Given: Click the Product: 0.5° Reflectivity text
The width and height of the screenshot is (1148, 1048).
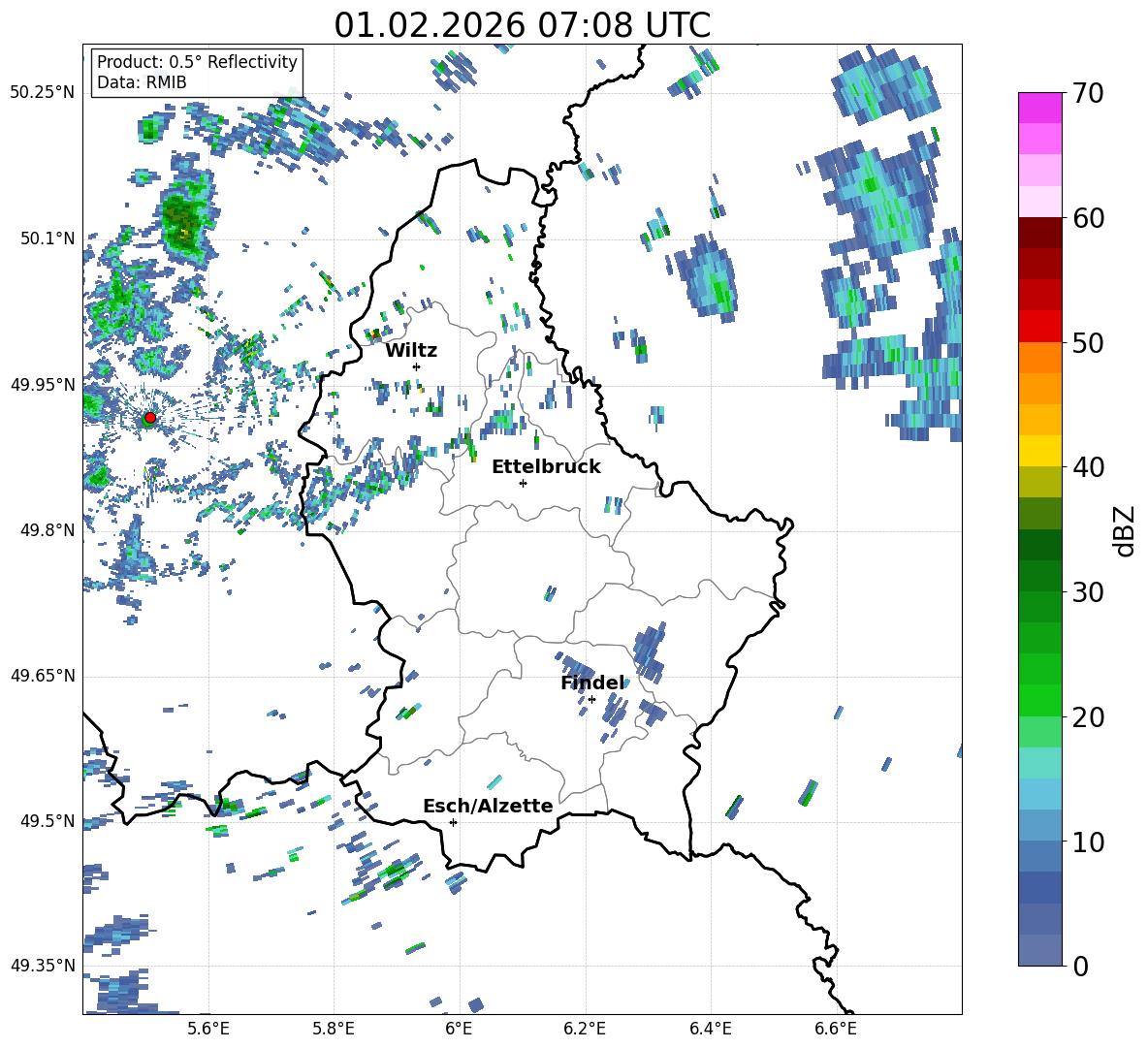Looking at the screenshot, I should click(197, 61).
